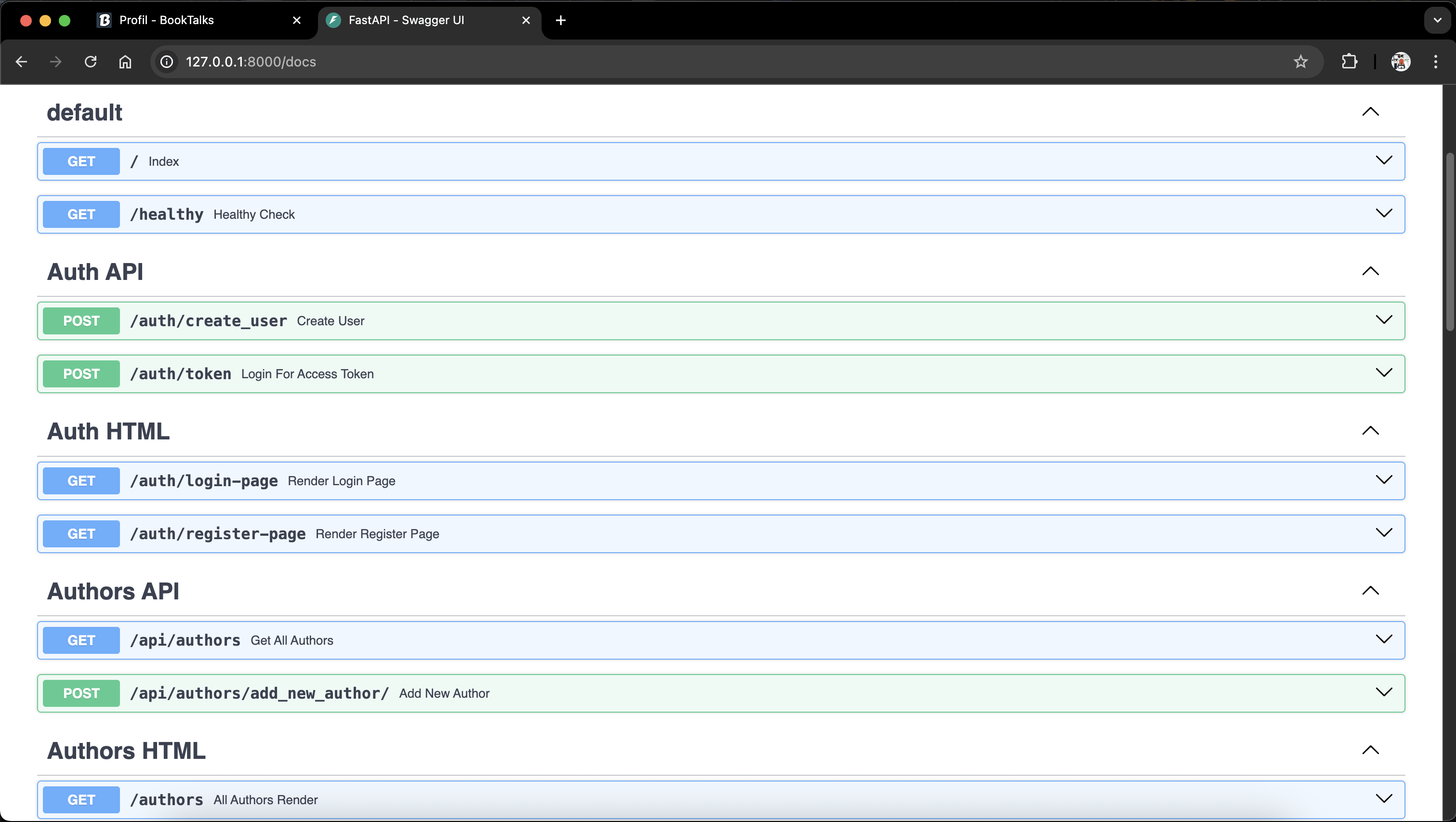1456x822 pixels.
Task: Open the extensions puzzle icon
Action: click(x=1349, y=62)
